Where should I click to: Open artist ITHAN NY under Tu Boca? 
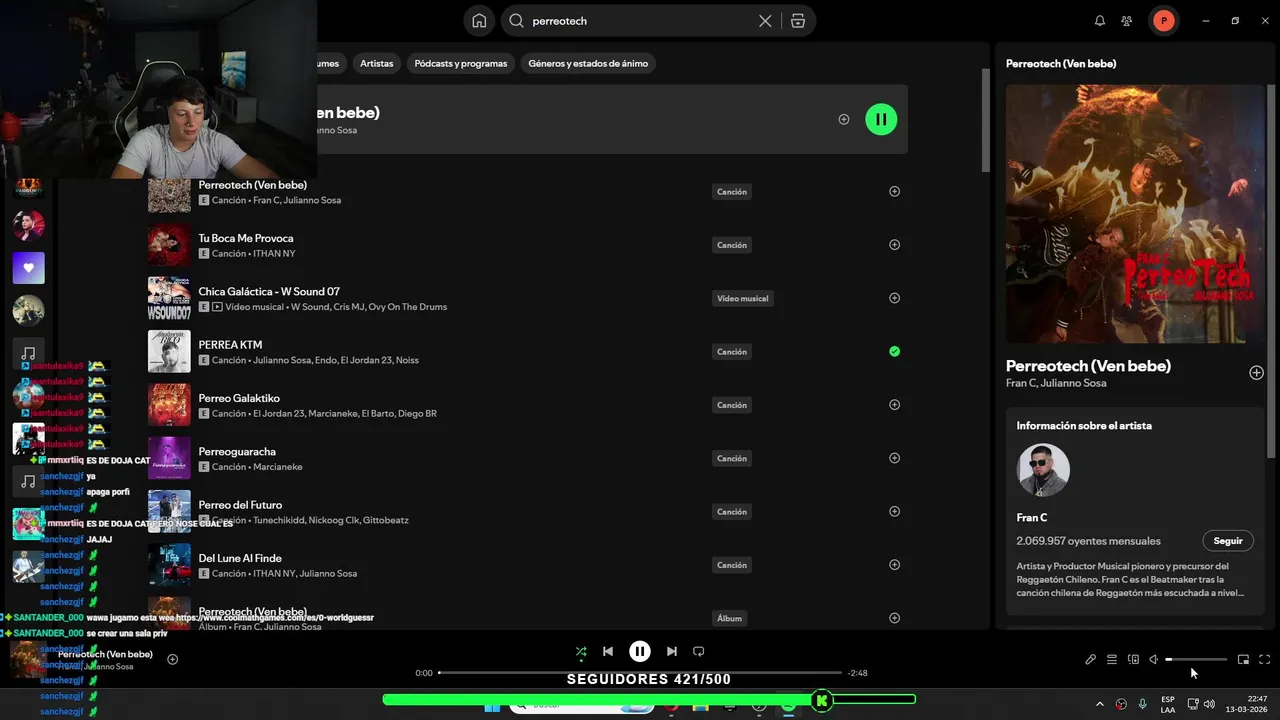273,254
